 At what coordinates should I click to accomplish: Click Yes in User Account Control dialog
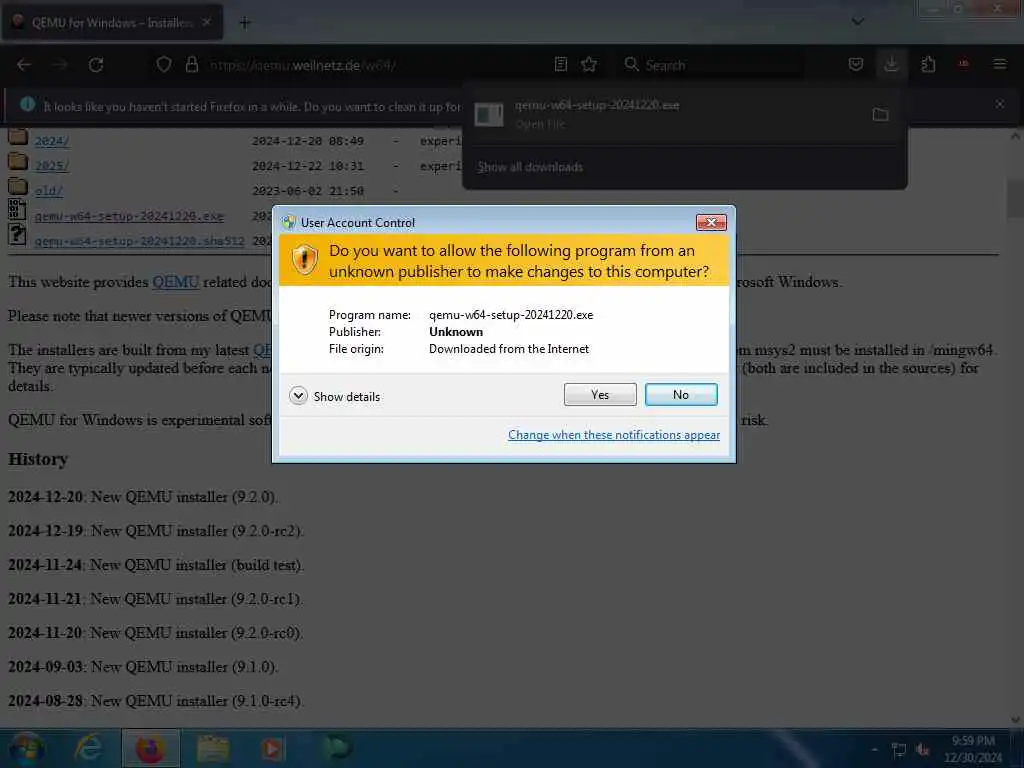tap(600, 394)
